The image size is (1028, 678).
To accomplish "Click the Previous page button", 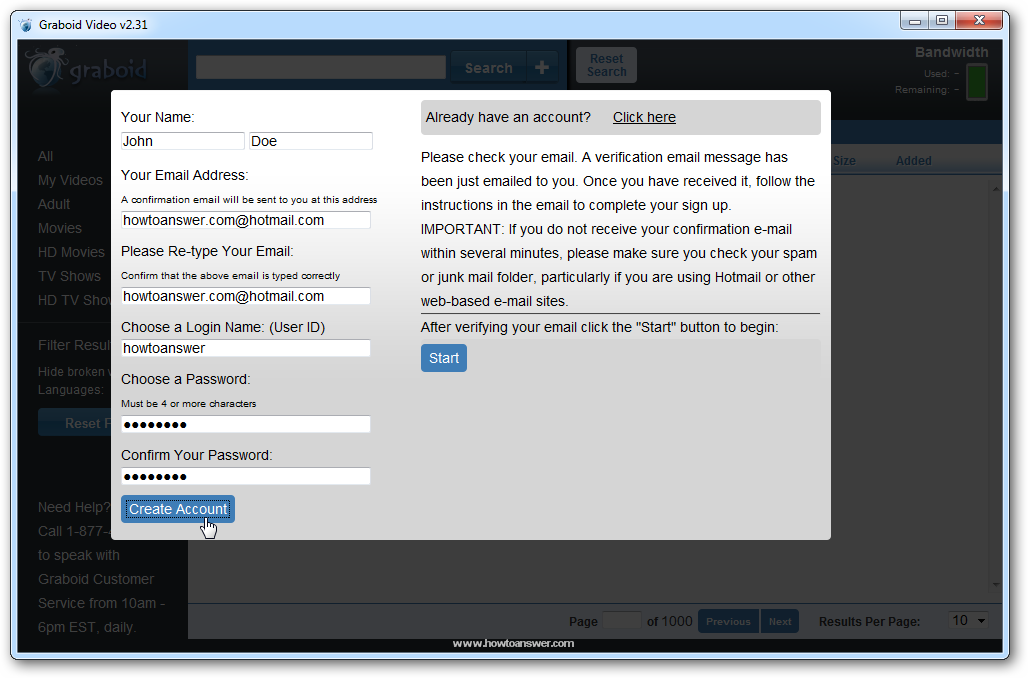I will pyautogui.click(x=728, y=621).
